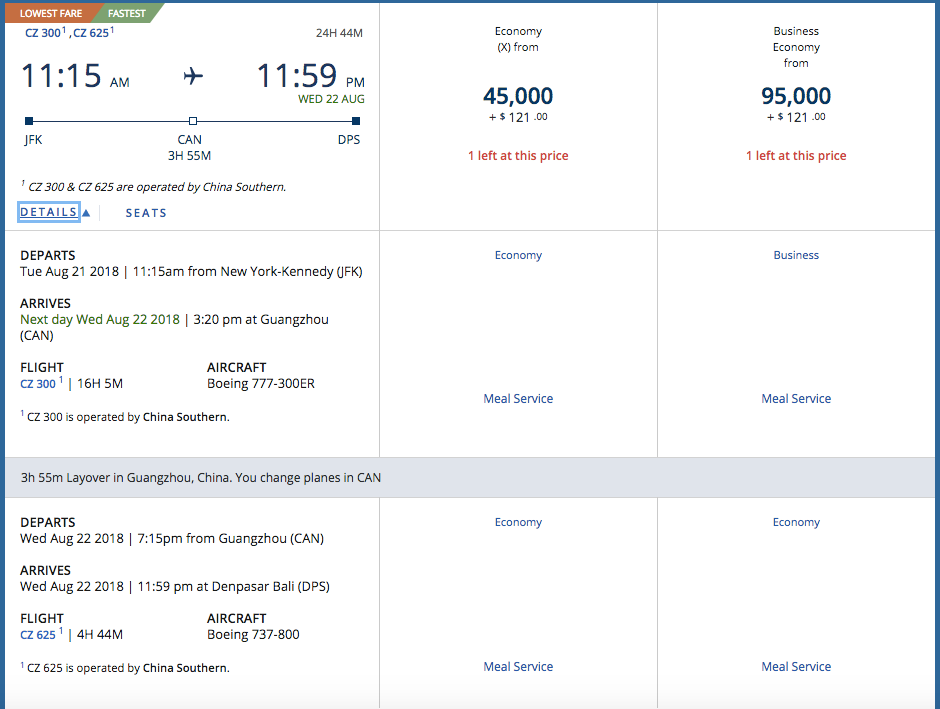Click the FASTEST badge
940x709 pixels.
127,14
